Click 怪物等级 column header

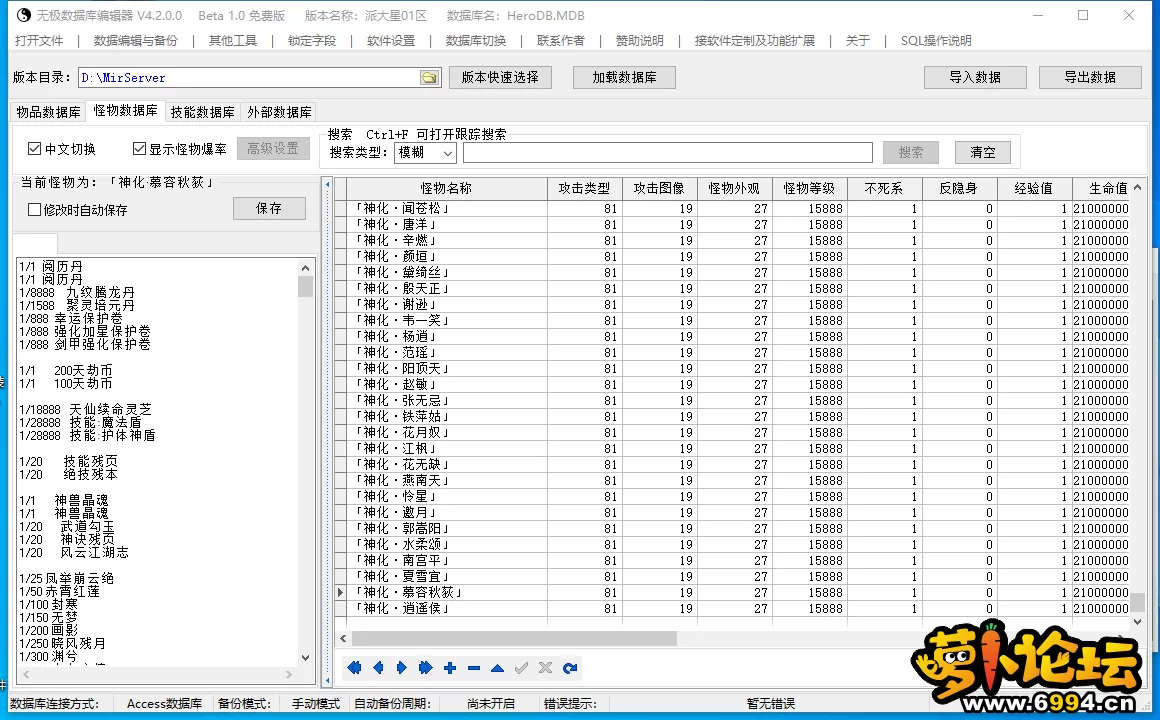tap(809, 188)
